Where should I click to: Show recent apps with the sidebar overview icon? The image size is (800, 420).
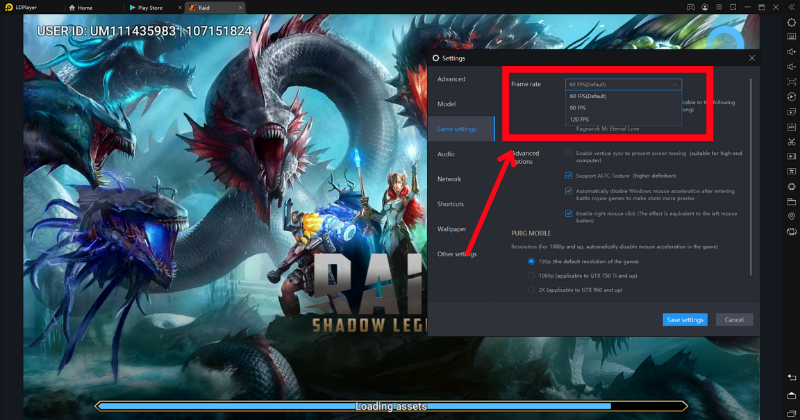tap(791, 413)
